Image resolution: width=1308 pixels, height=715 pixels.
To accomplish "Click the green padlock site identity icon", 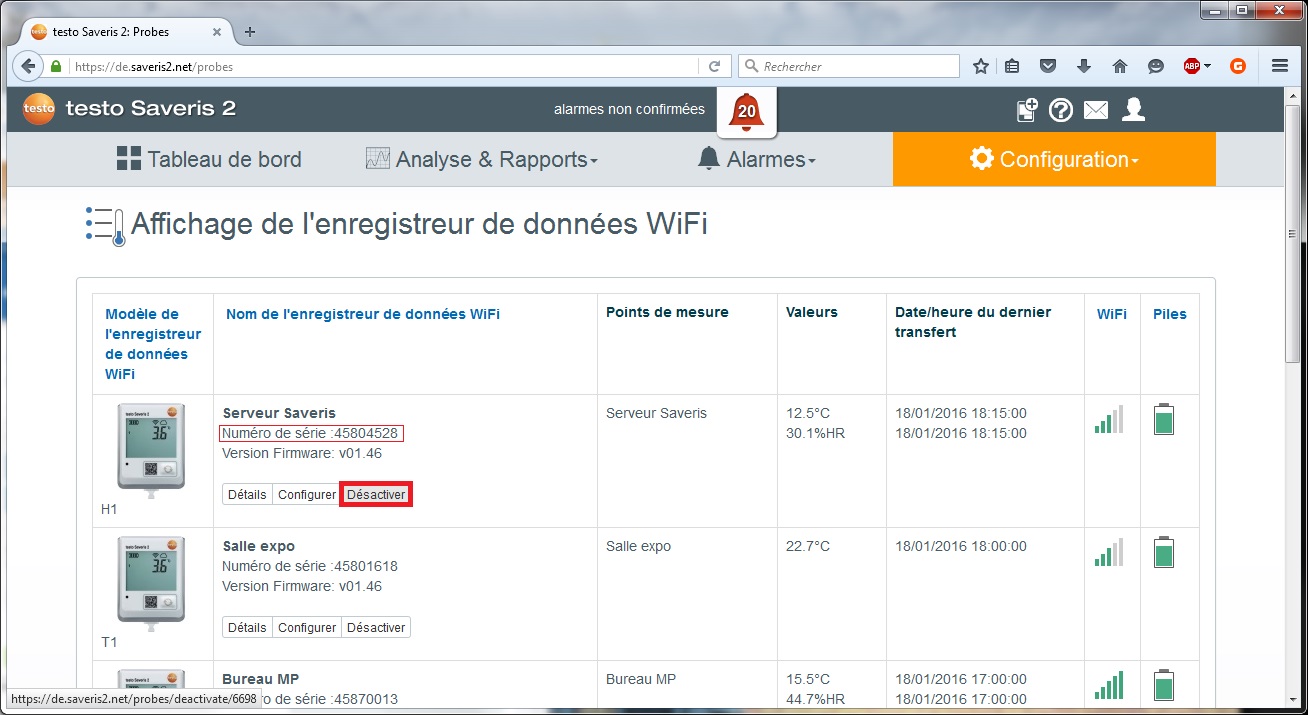I will [56, 67].
